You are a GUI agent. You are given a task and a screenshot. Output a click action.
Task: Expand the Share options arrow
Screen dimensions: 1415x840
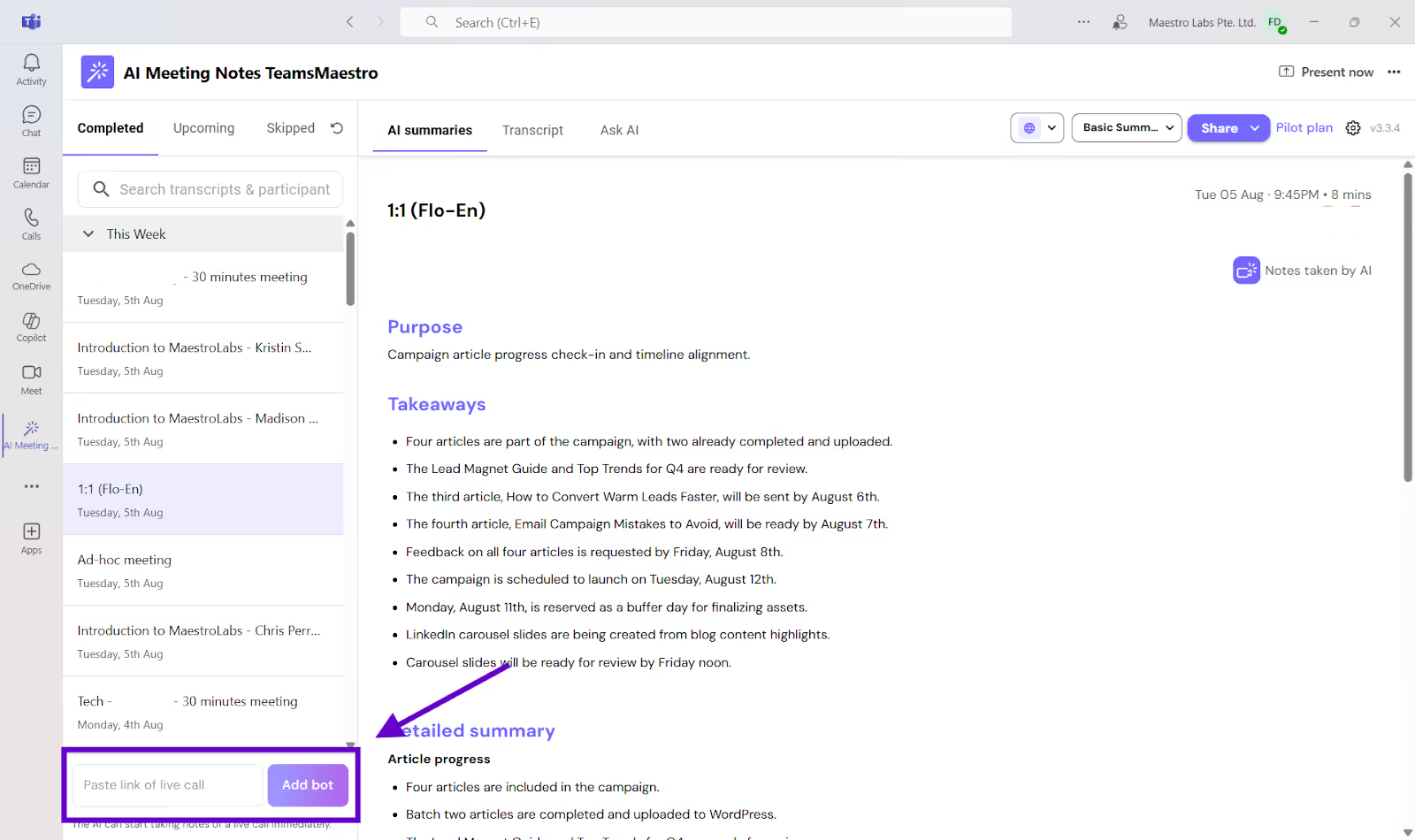(1255, 128)
